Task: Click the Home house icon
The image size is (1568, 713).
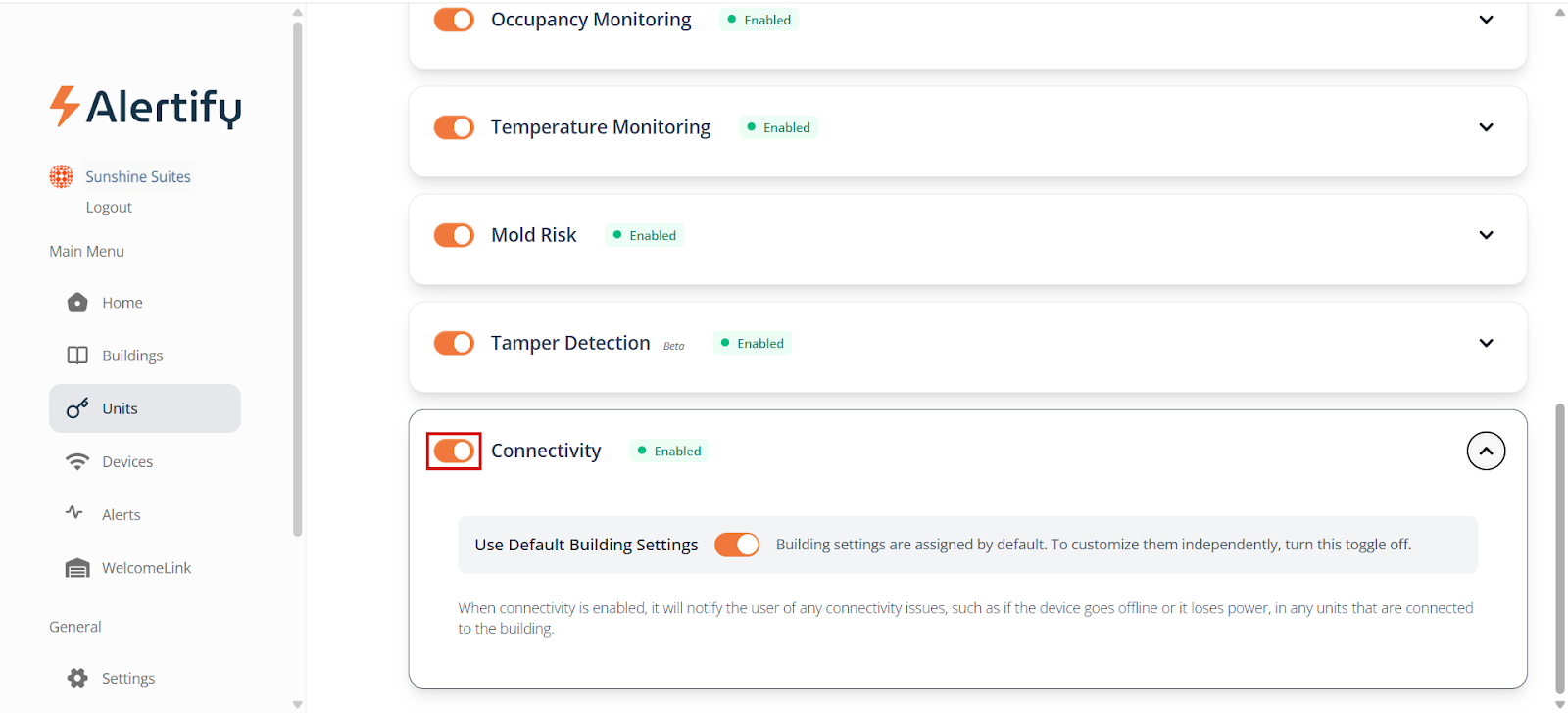Action: [x=77, y=303]
